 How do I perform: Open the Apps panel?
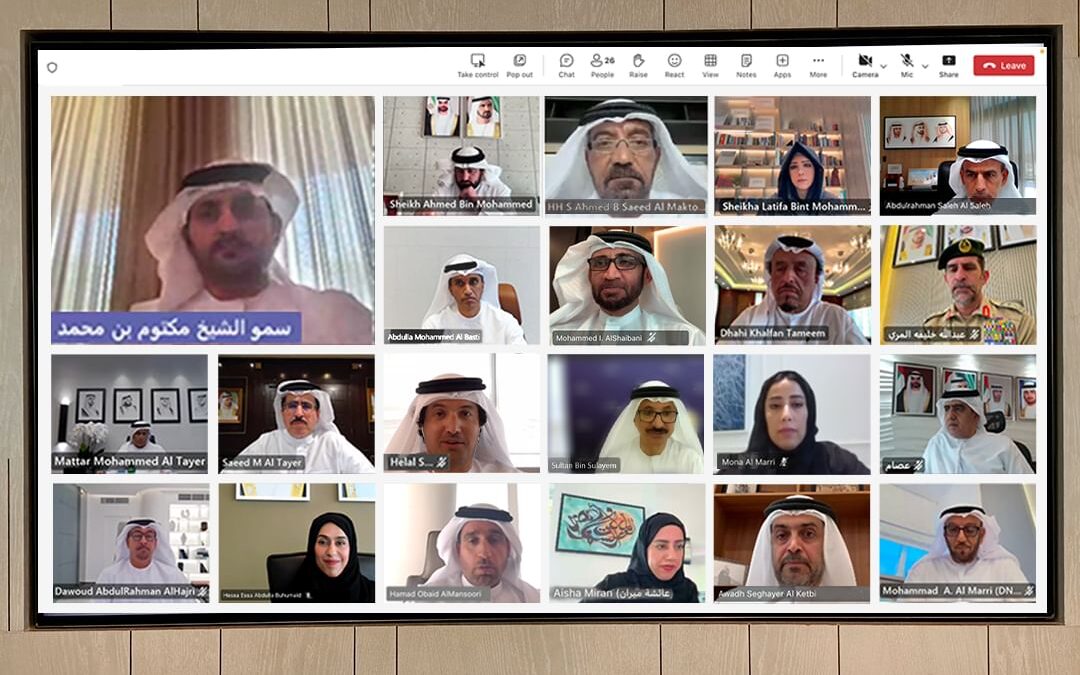coord(782,61)
